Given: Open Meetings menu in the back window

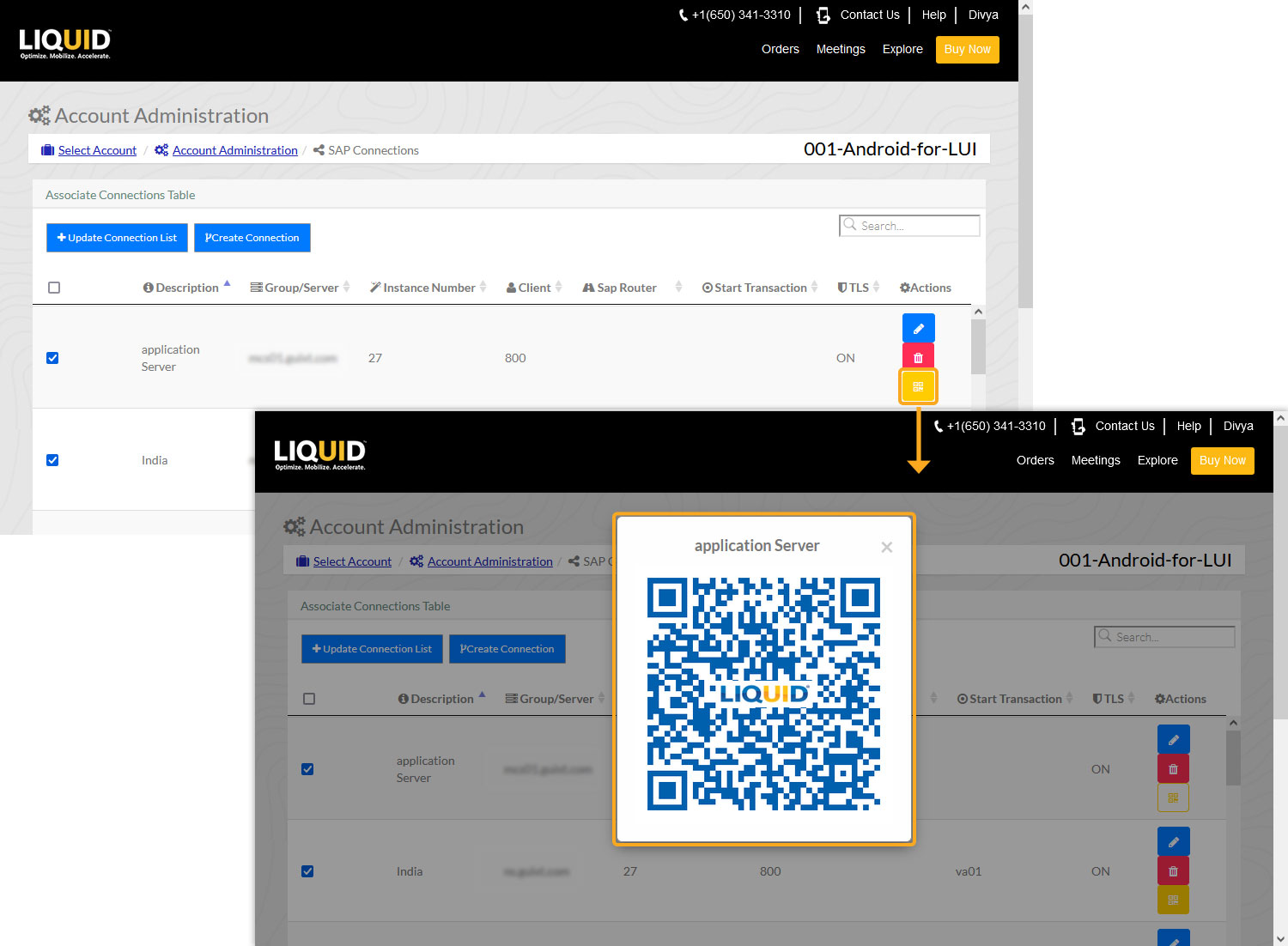Looking at the screenshot, I should click(841, 49).
